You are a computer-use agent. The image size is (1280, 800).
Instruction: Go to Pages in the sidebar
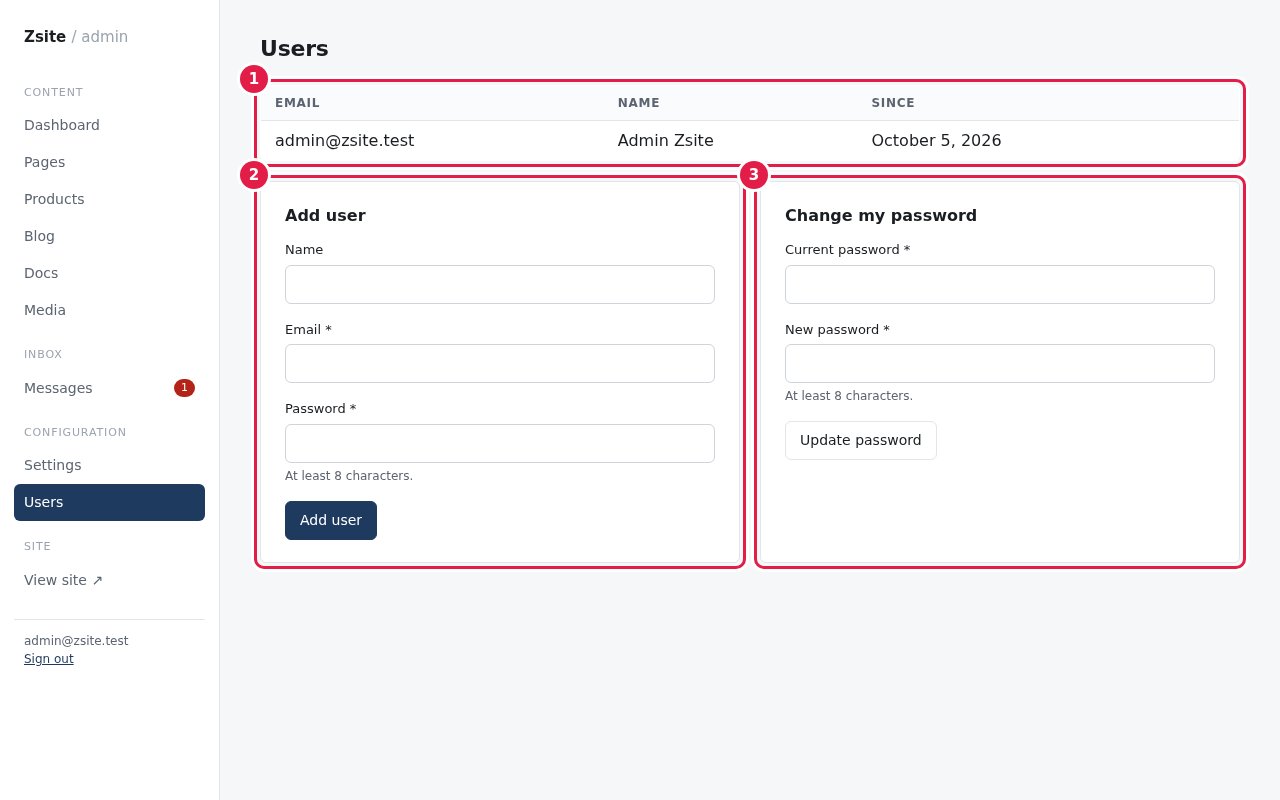tap(109, 162)
